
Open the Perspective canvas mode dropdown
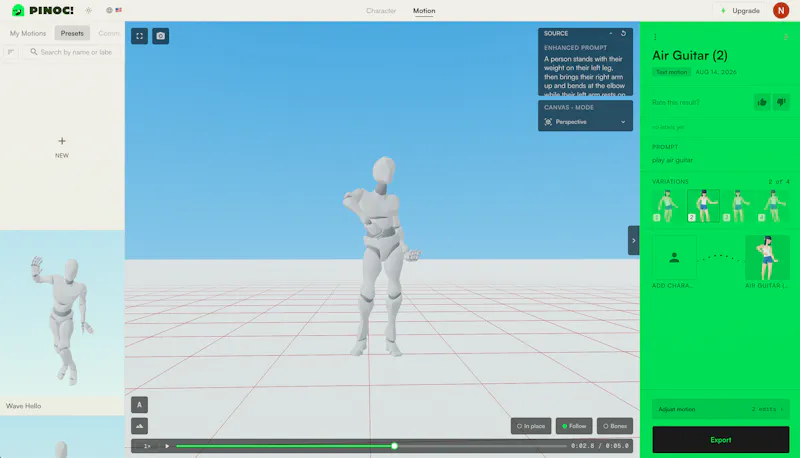[x=585, y=122]
